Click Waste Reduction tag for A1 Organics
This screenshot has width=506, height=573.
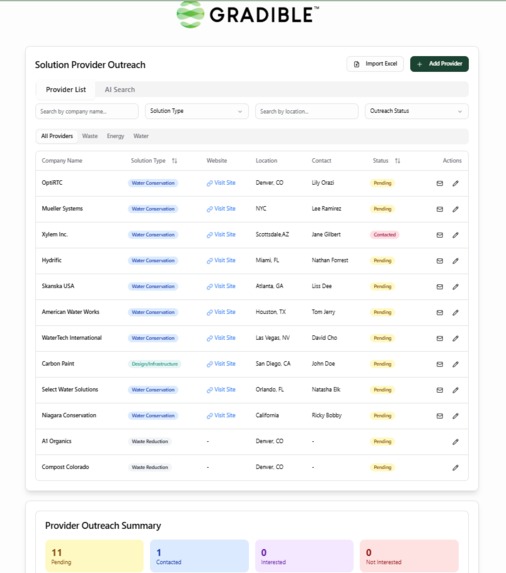[150, 441]
